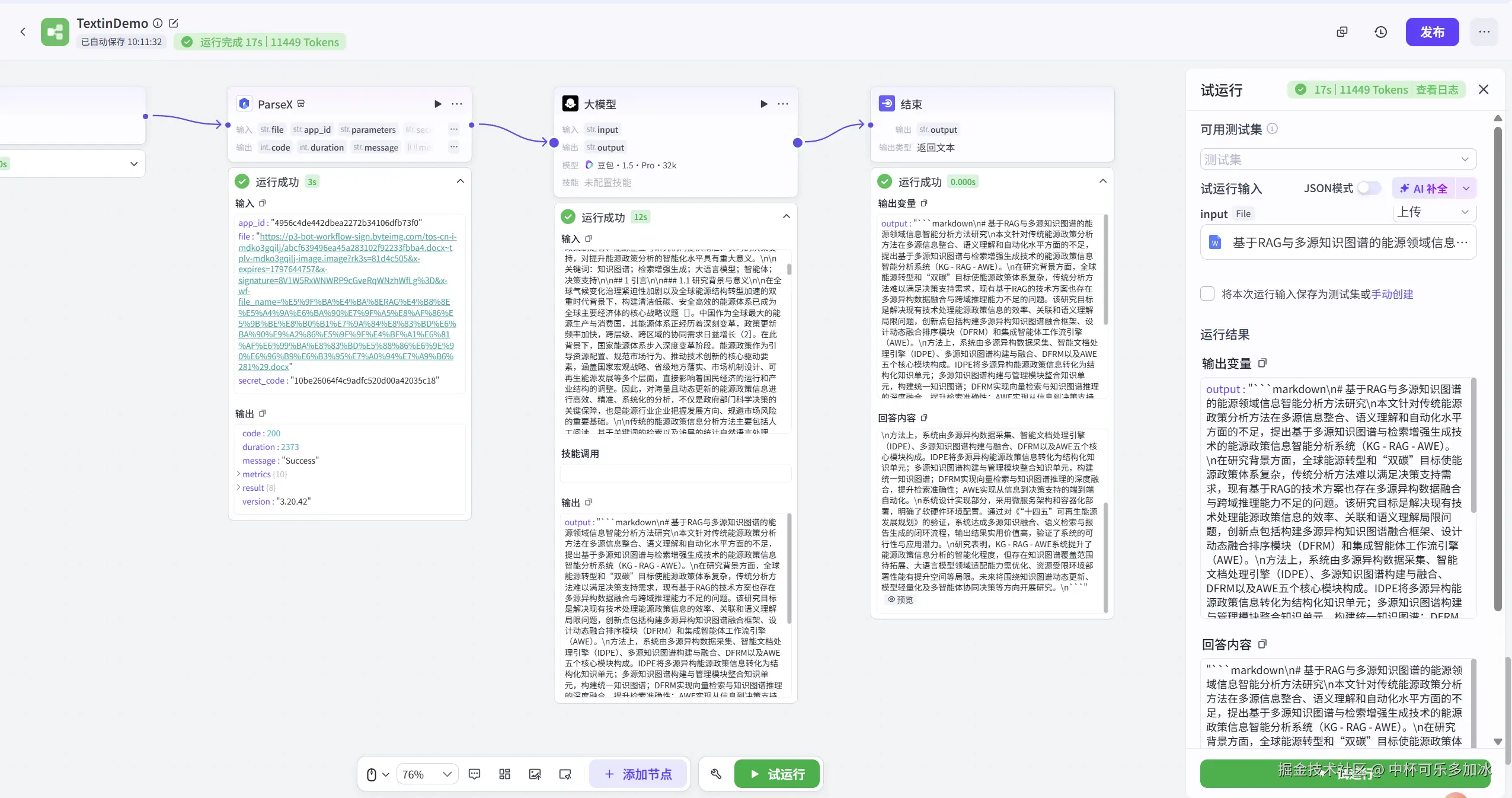The width and height of the screenshot is (1512, 798).
Task: Toggle the JSON模式 switch
Action: pyautogui.click(x=1369, y=189)
